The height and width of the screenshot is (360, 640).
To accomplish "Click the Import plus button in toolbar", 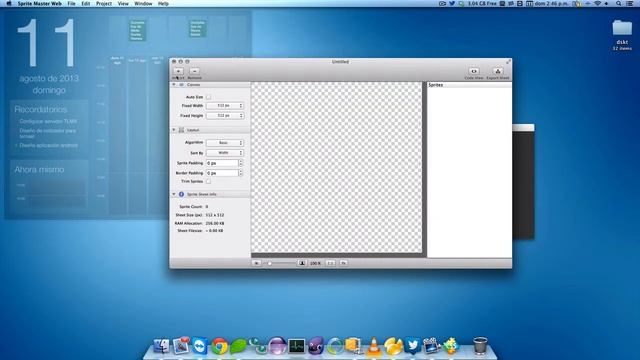I will click(x=178, y=71).
